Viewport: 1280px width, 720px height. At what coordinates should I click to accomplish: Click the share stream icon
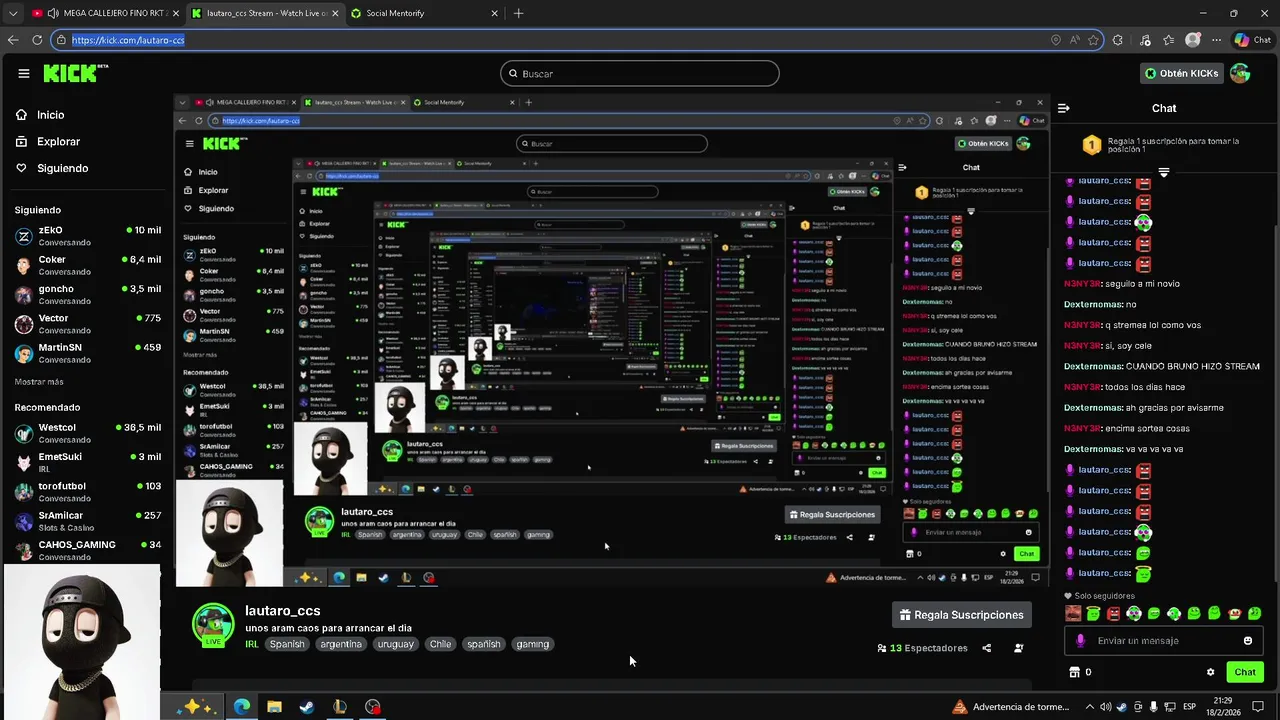click(986, 648)
